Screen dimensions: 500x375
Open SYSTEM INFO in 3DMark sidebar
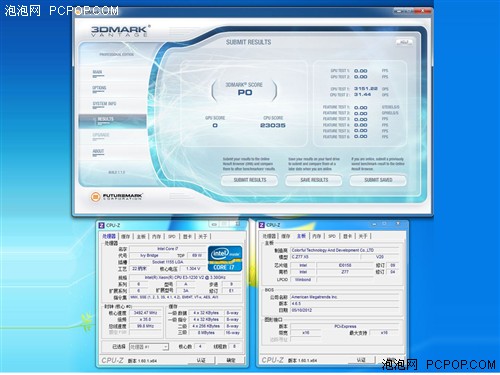tap(104, 104)
